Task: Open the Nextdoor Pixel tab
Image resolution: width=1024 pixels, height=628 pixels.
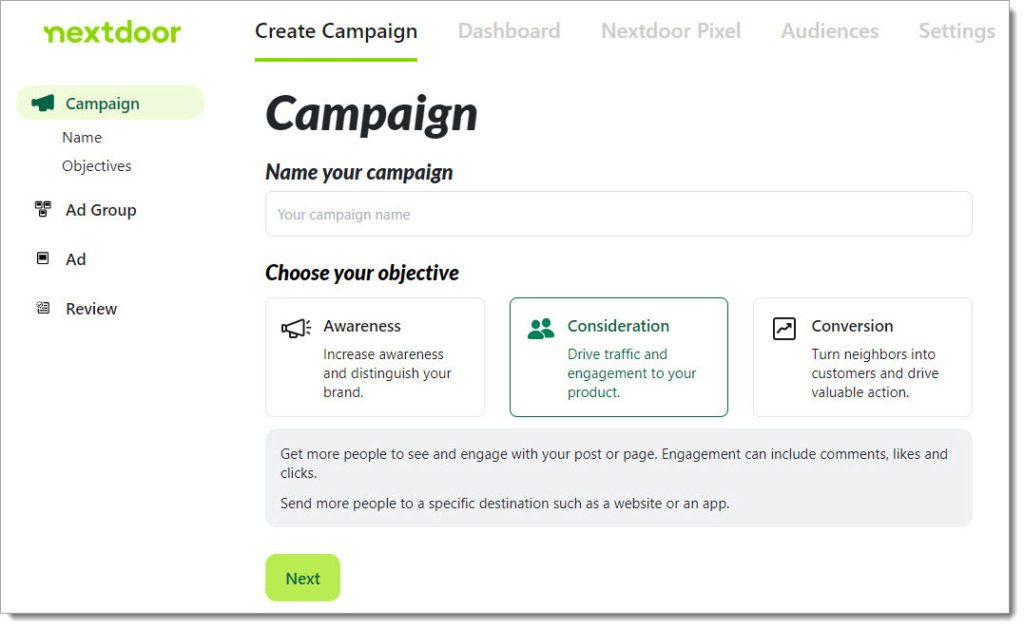Action: (x=671, y=31)
